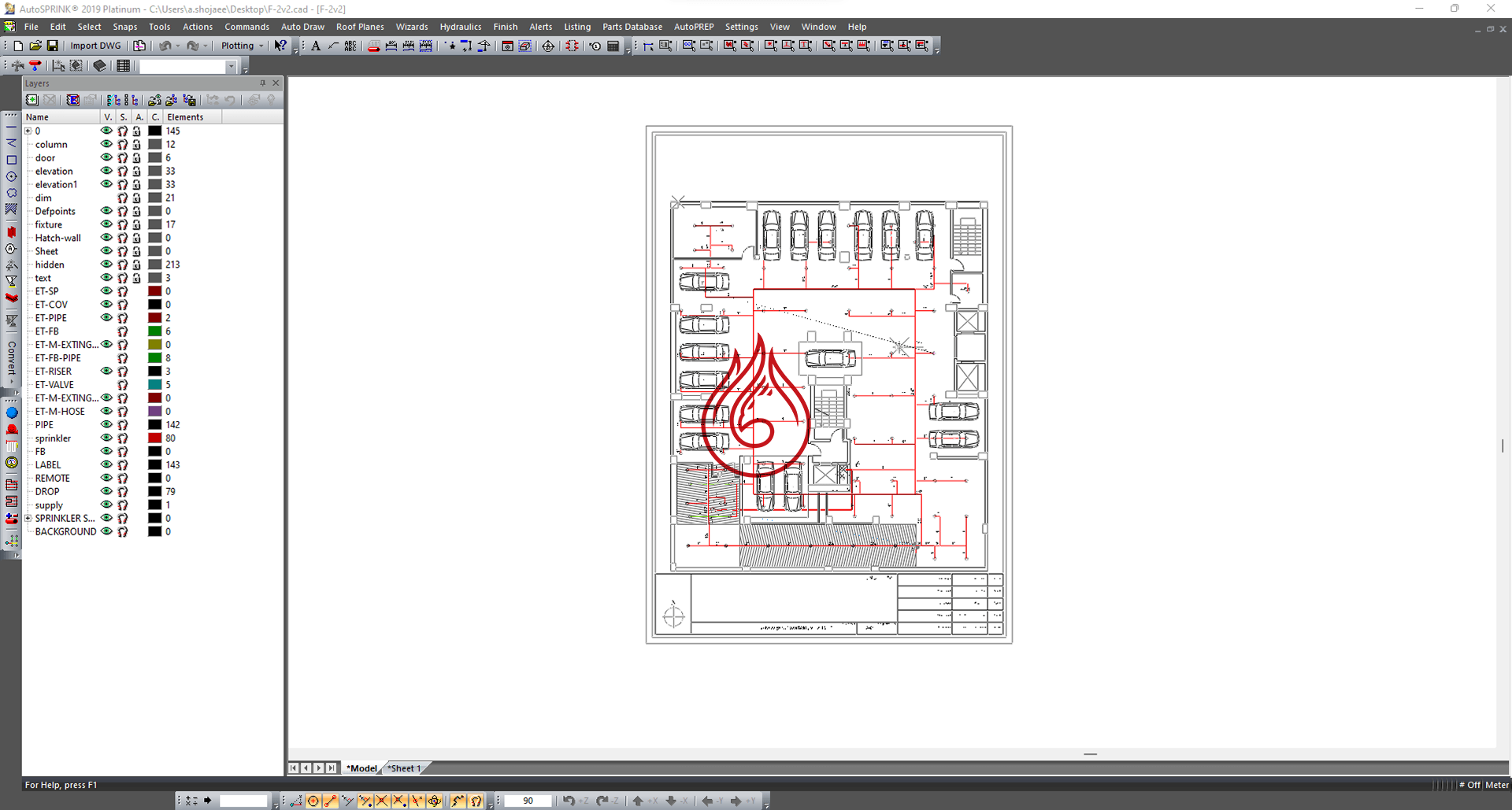Click the blue sphere icon in left toolbar
Screen dimensions: 1512x810
coord(12,412)
